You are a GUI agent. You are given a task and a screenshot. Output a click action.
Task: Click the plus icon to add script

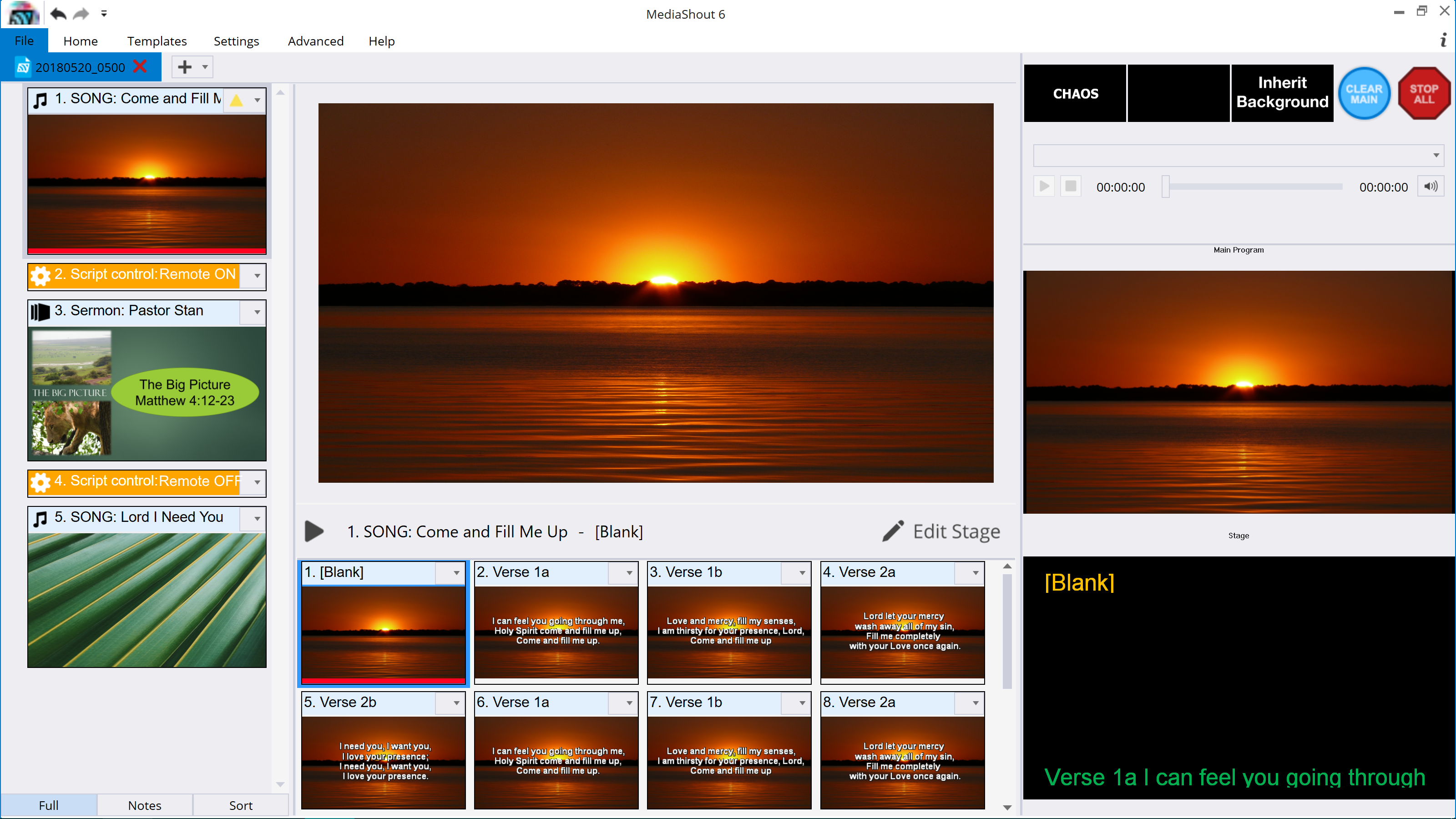(x=184, y=67)
